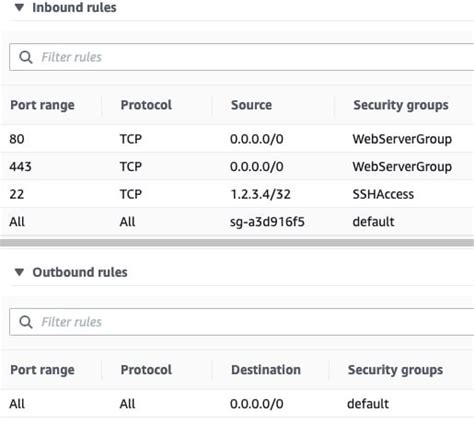Click the outbound Destination column header
This screenshot has height=423, width=474.
[266, 370]
